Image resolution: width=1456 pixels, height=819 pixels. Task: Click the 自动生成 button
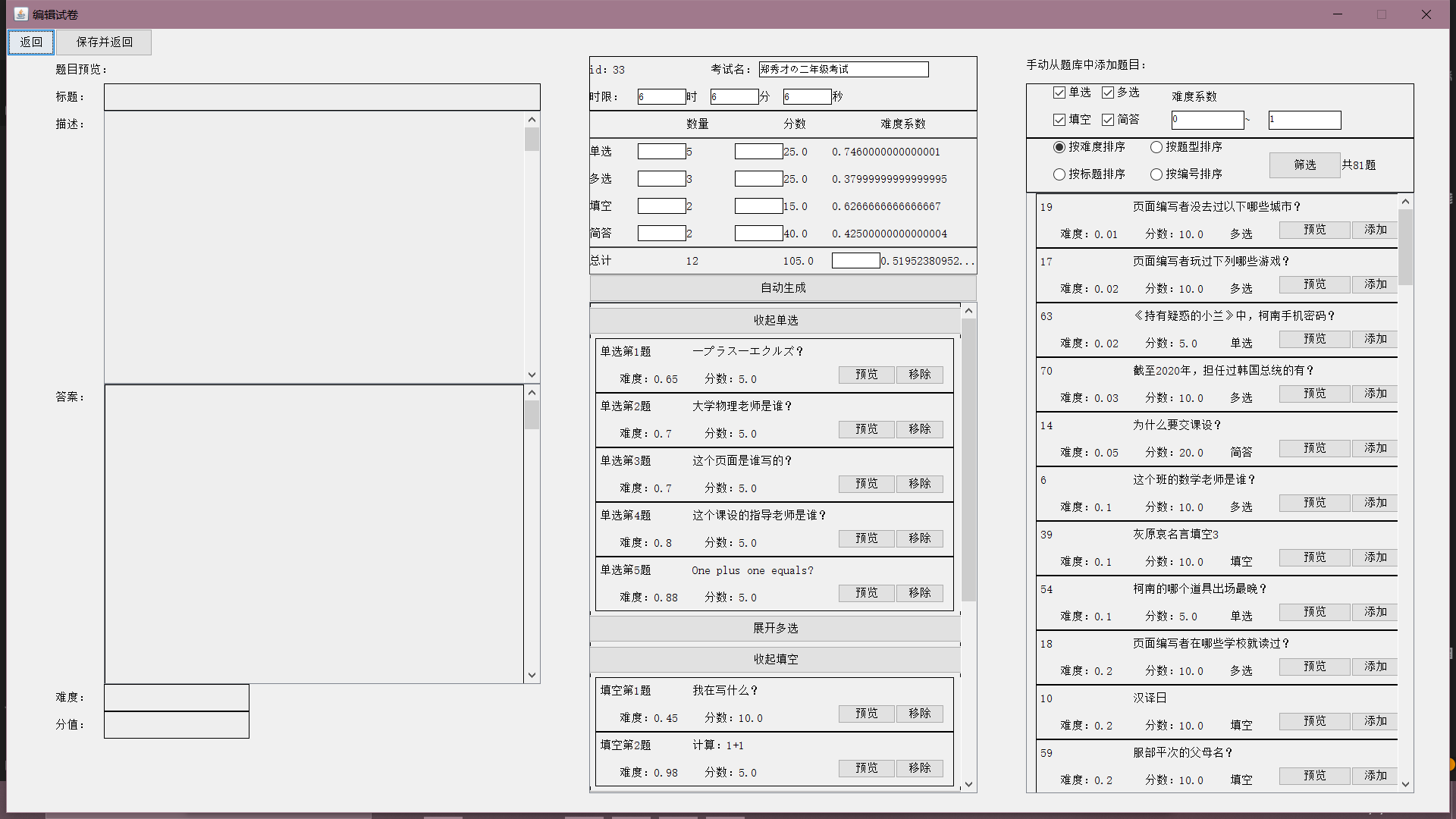pos(783,288)
